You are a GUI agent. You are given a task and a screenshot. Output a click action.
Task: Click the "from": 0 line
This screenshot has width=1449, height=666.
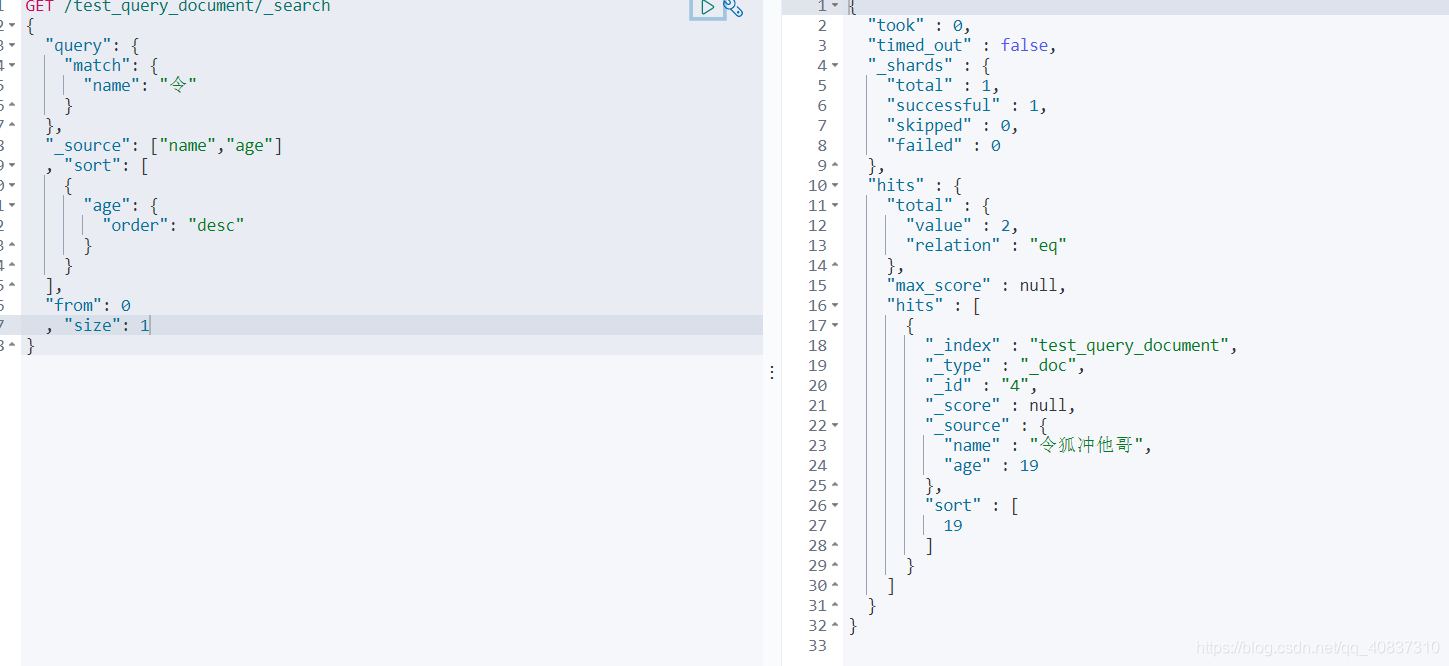coord(88,305)
